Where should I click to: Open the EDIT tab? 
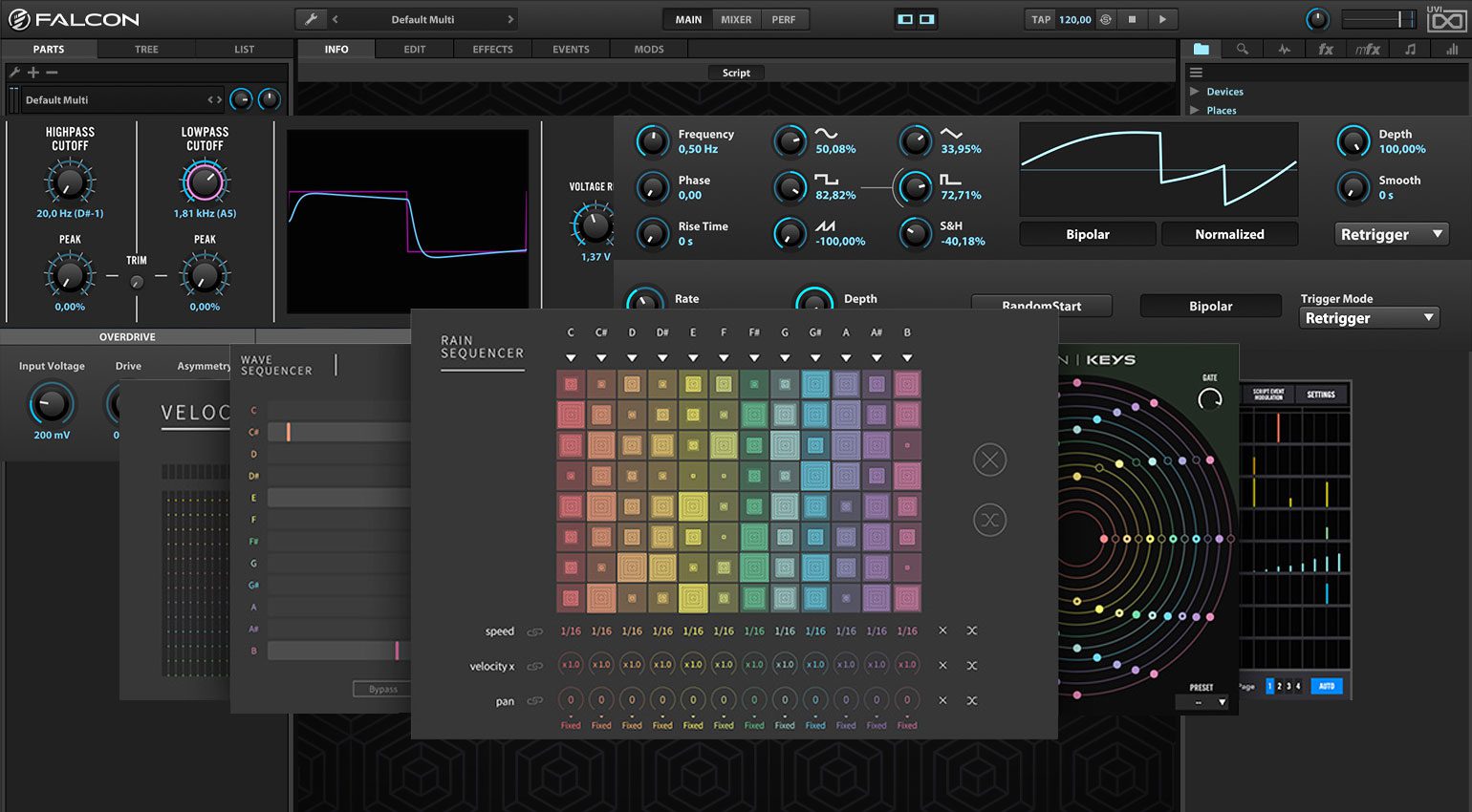click(415, 49)
